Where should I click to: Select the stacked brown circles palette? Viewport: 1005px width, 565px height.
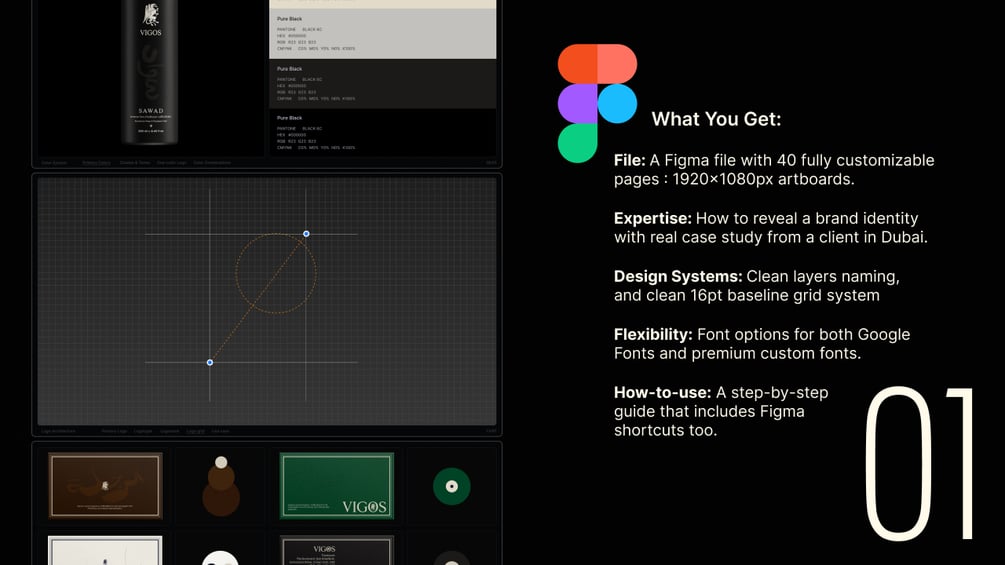pyautogui.click(x=221, y=486)
